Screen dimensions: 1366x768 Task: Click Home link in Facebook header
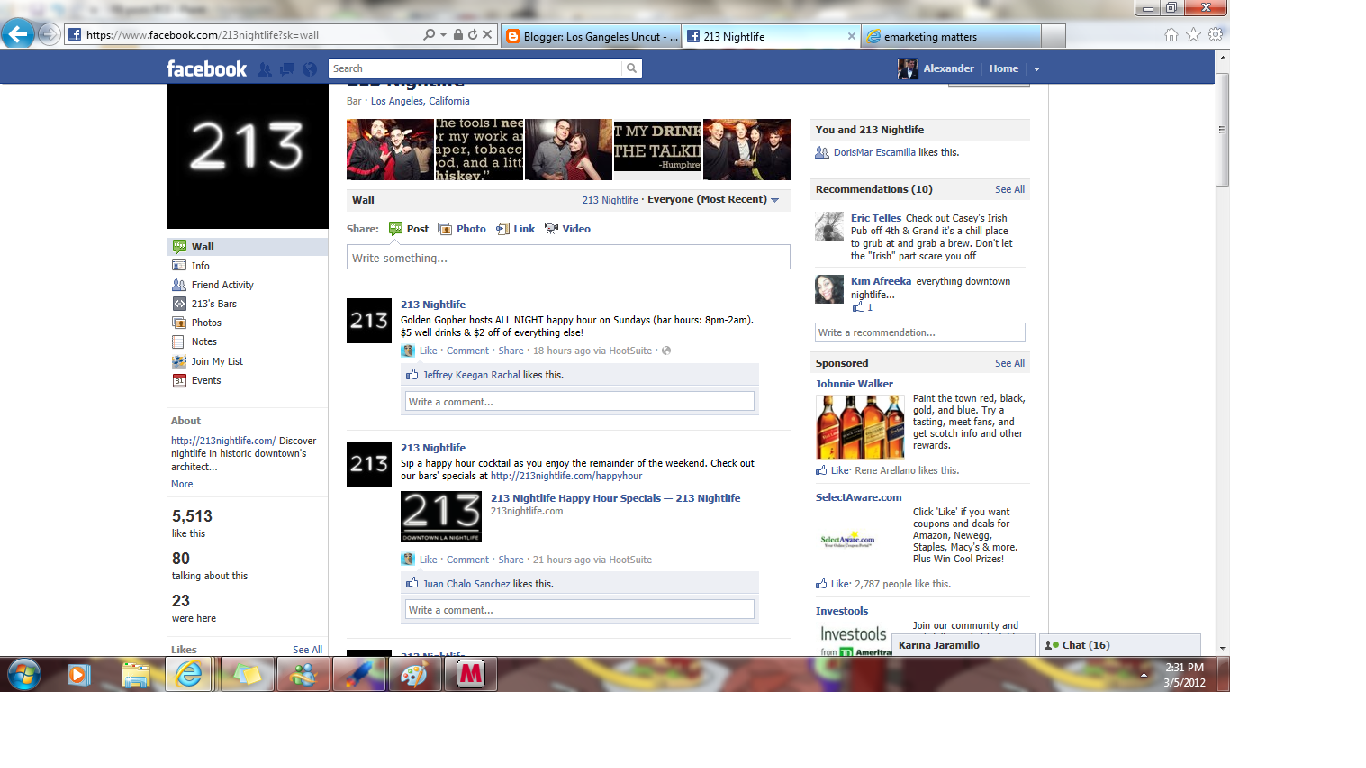pos(1003,68)
